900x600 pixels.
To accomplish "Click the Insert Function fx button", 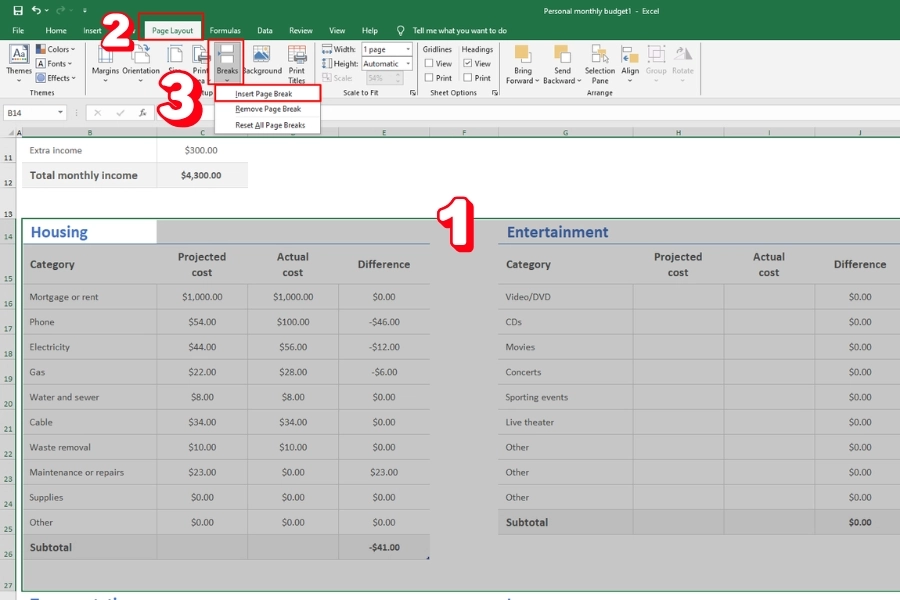I will tap(143, 112).
